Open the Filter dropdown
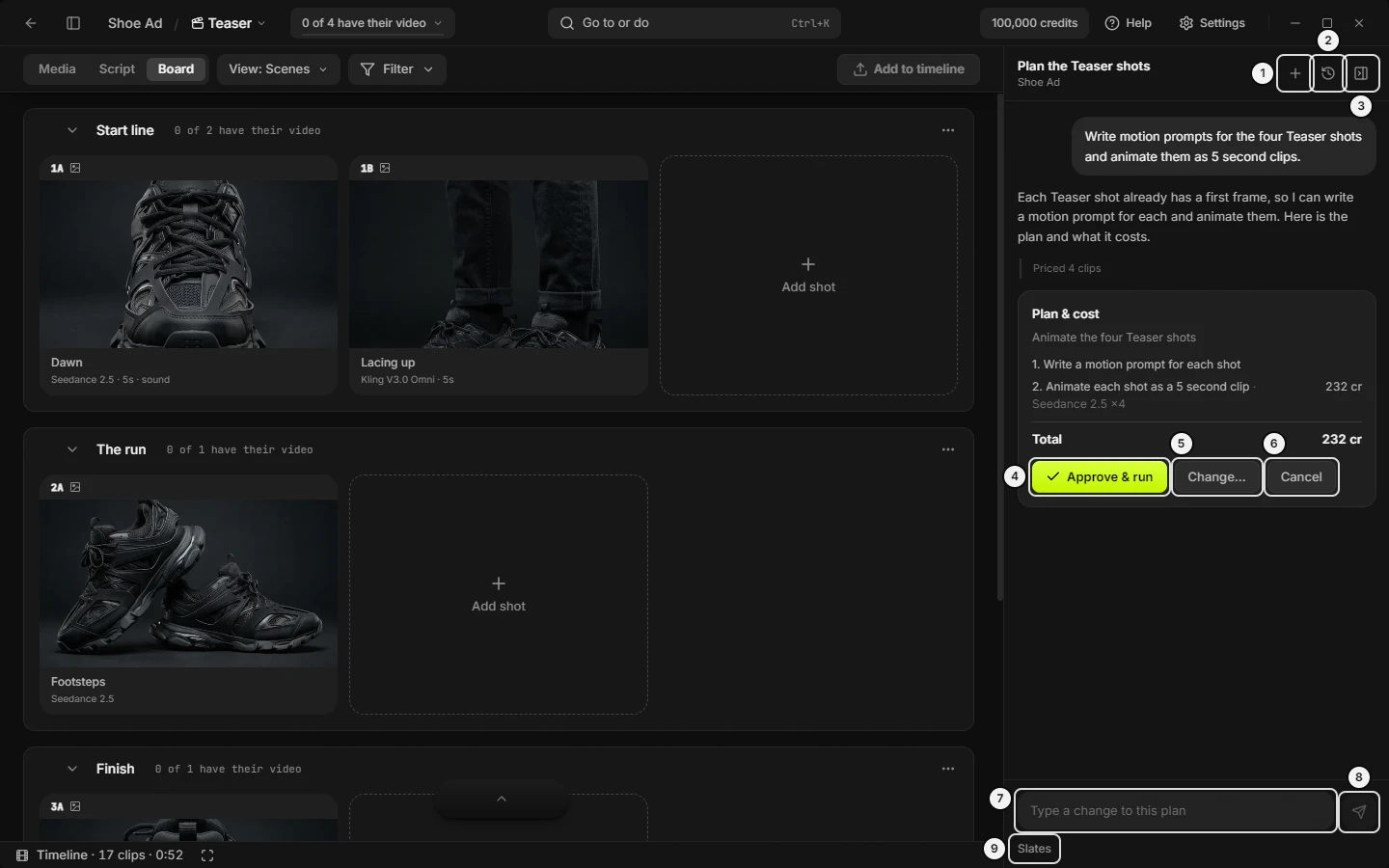 [x=396, y=69]
